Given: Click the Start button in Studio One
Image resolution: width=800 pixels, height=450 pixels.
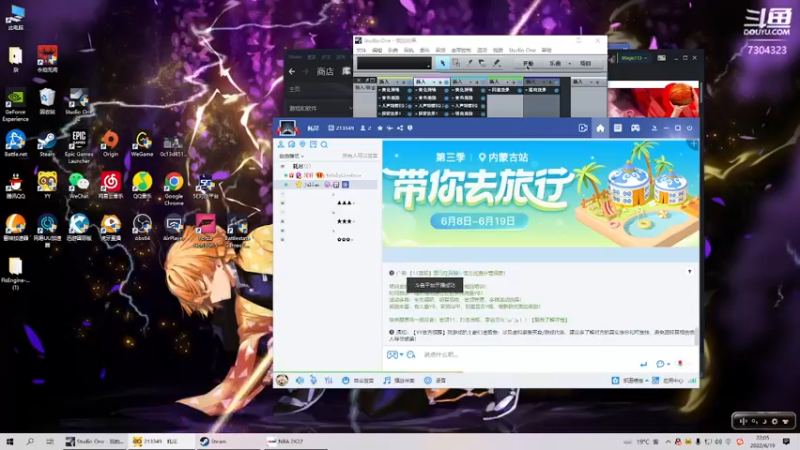Looking at the screenshot, I should [x=528, y=63].
